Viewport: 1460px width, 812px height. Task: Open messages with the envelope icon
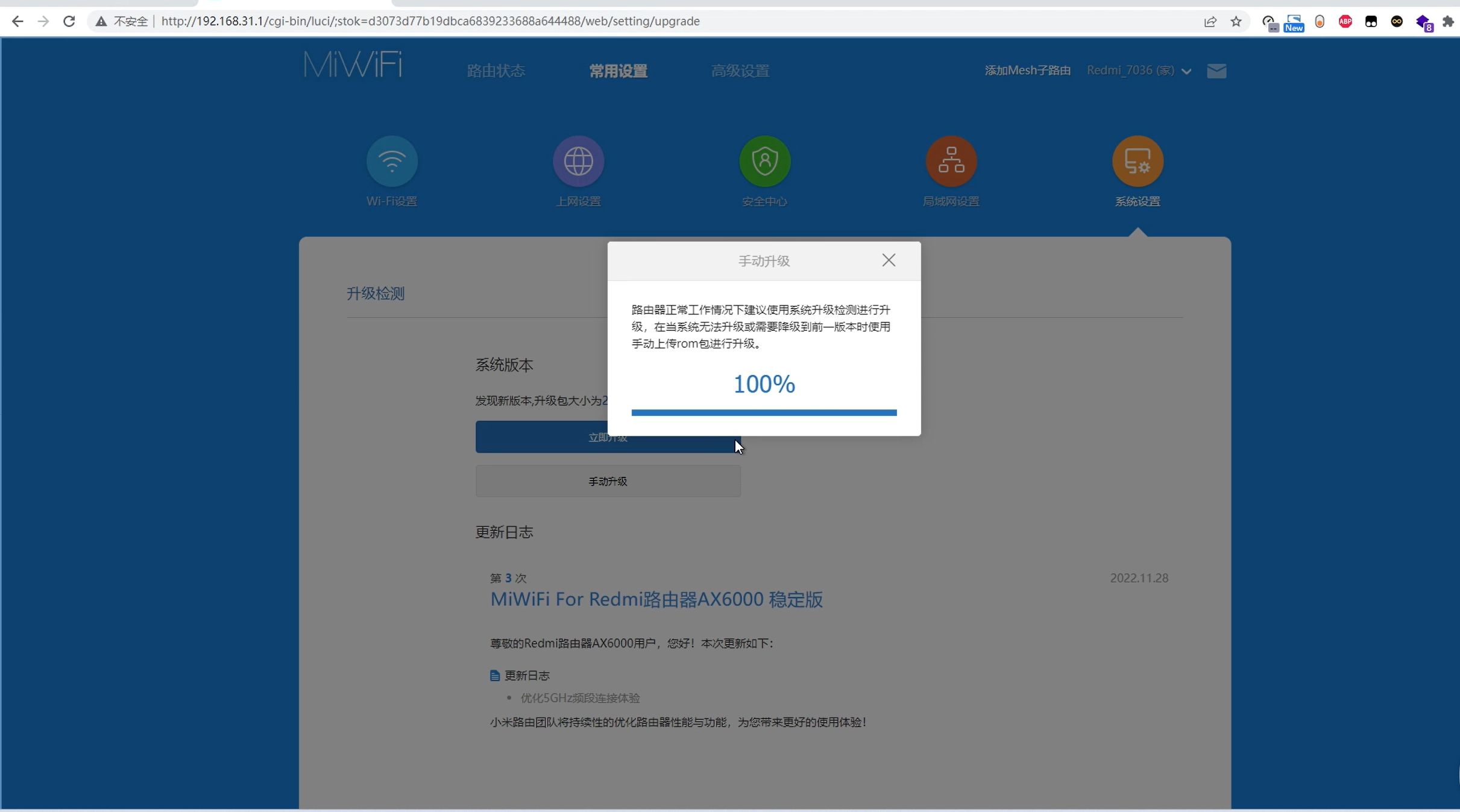(1216, 71)
